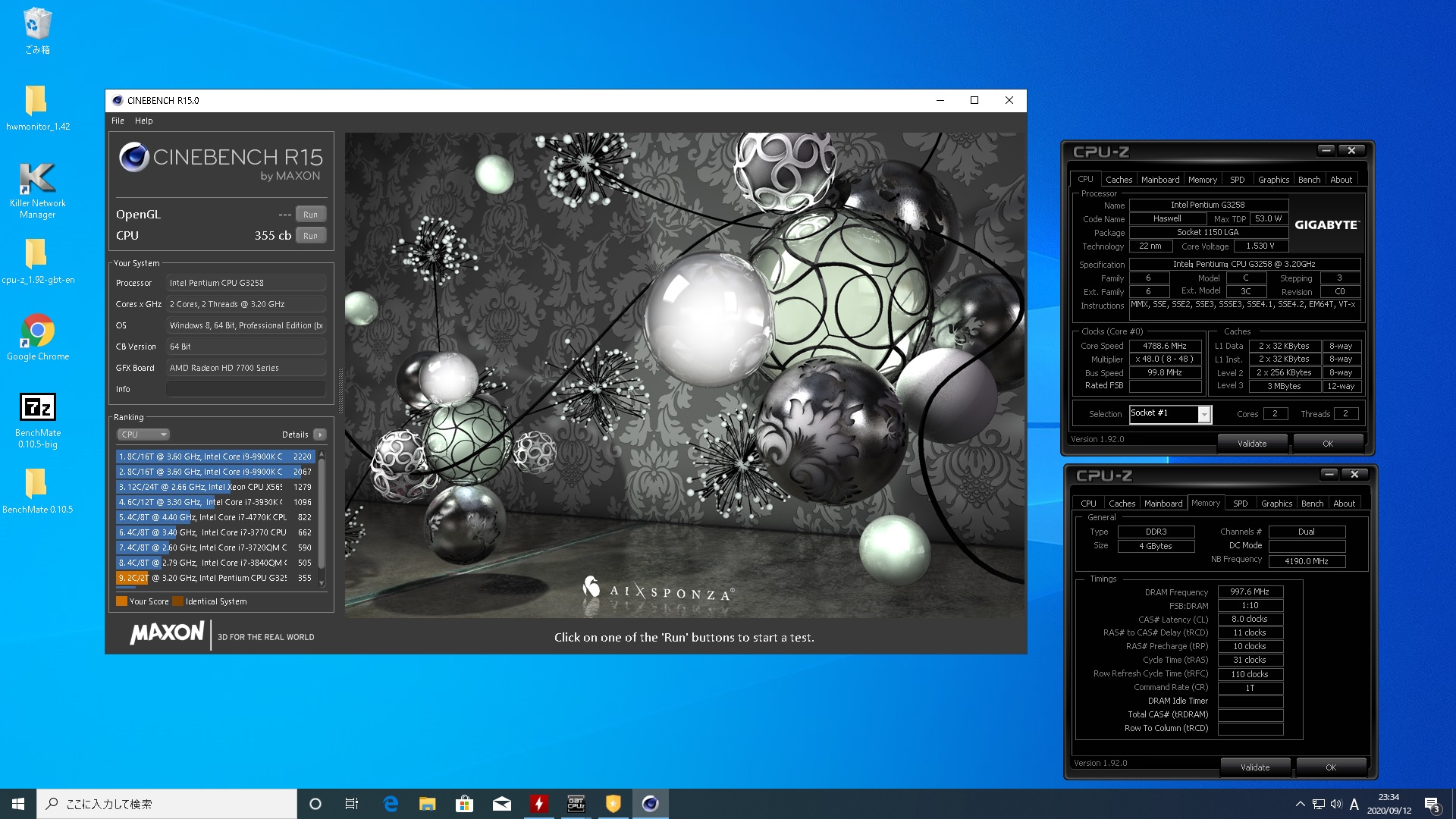Click the brown Identical System swatch

point(177,601)
